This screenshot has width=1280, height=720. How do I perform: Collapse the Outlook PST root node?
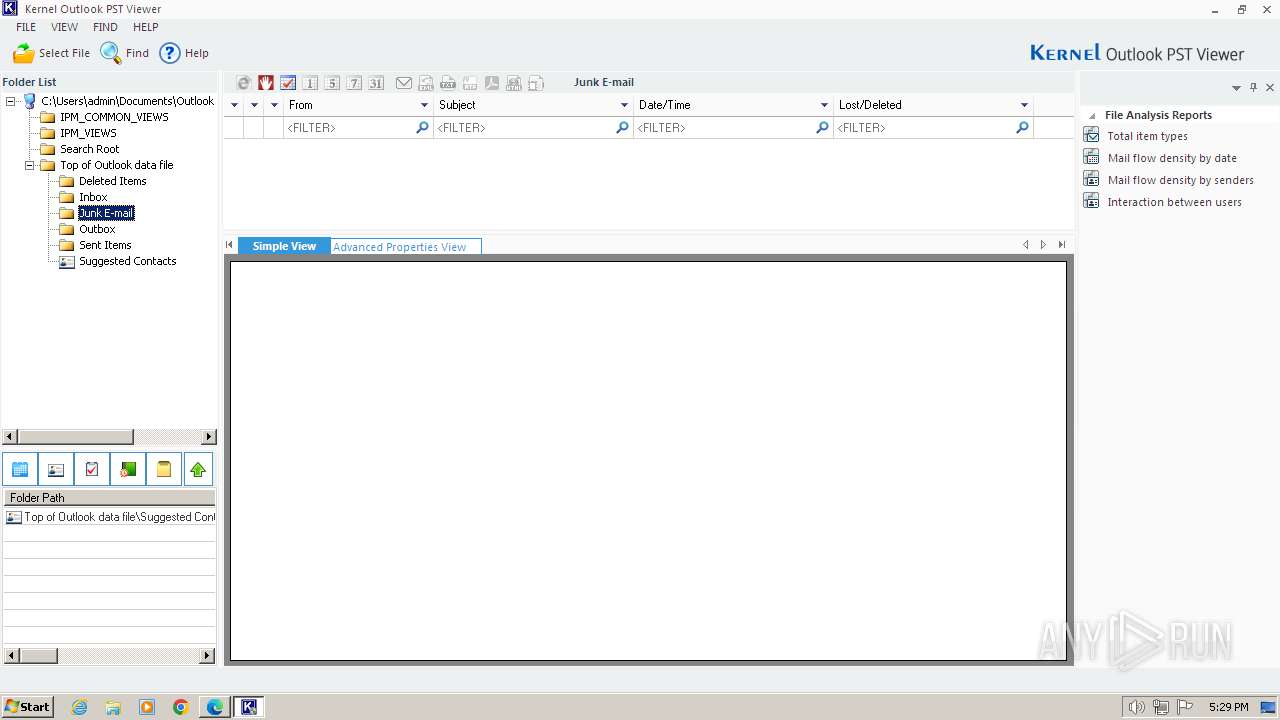point(11,101)
